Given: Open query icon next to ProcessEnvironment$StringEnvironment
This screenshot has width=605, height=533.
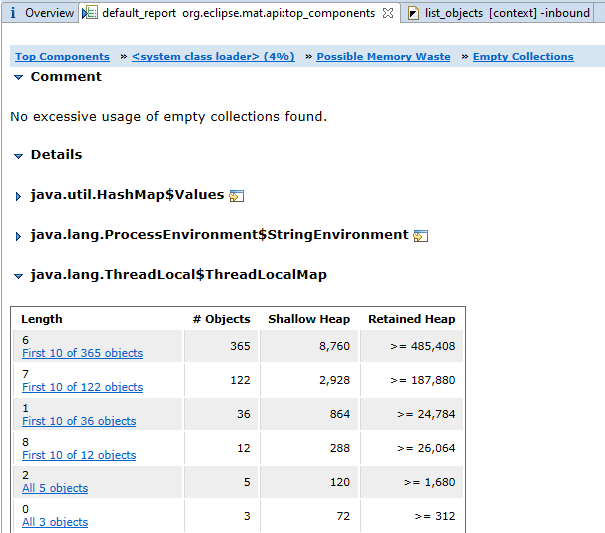Looking at the screenshot, I should coord(421,235).
